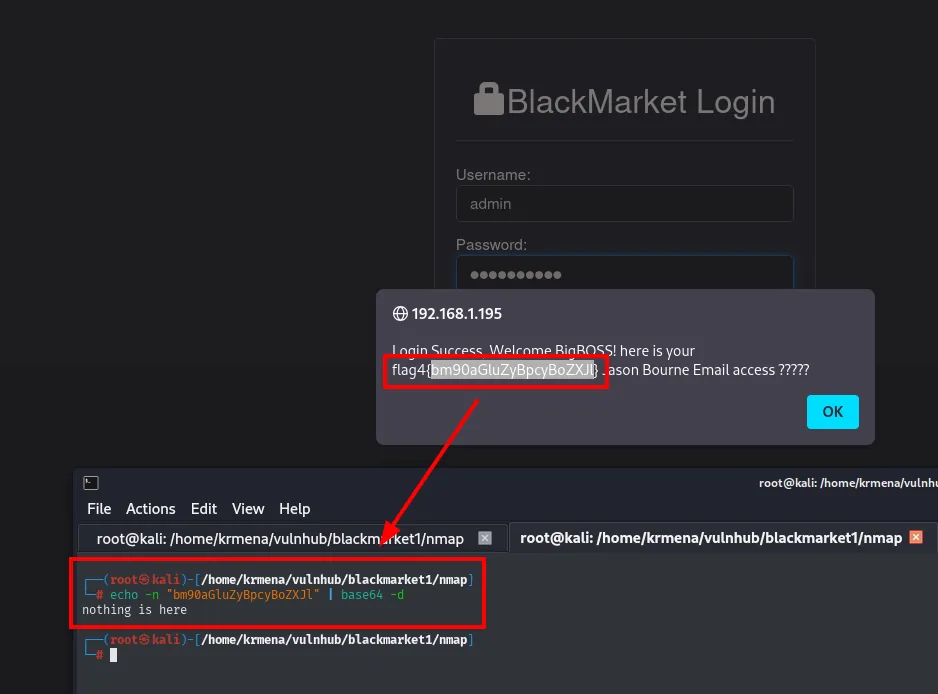Click the 'Email access ?????' text in the dialog
This screenshot has width=938, height=694.
click(x=750, y=370)
